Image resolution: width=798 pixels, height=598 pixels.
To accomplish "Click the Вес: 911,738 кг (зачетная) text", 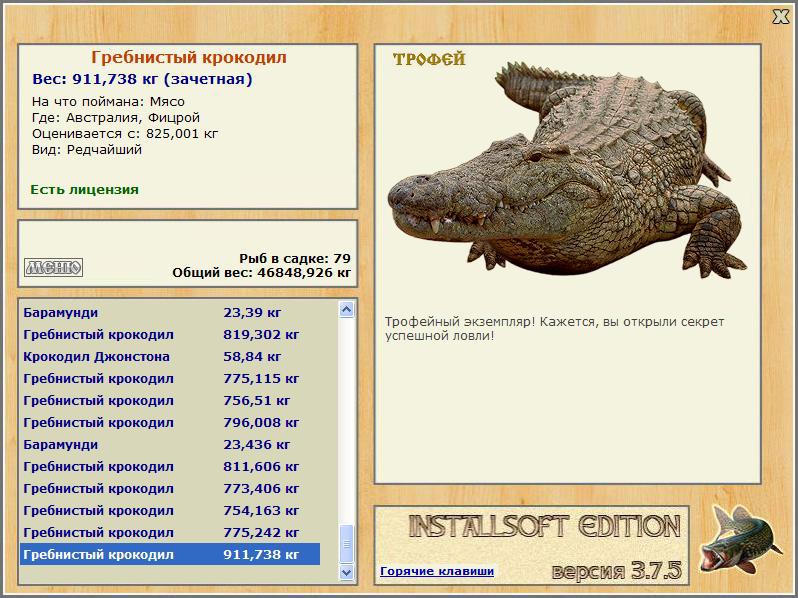I will click(x=142, y=79).
